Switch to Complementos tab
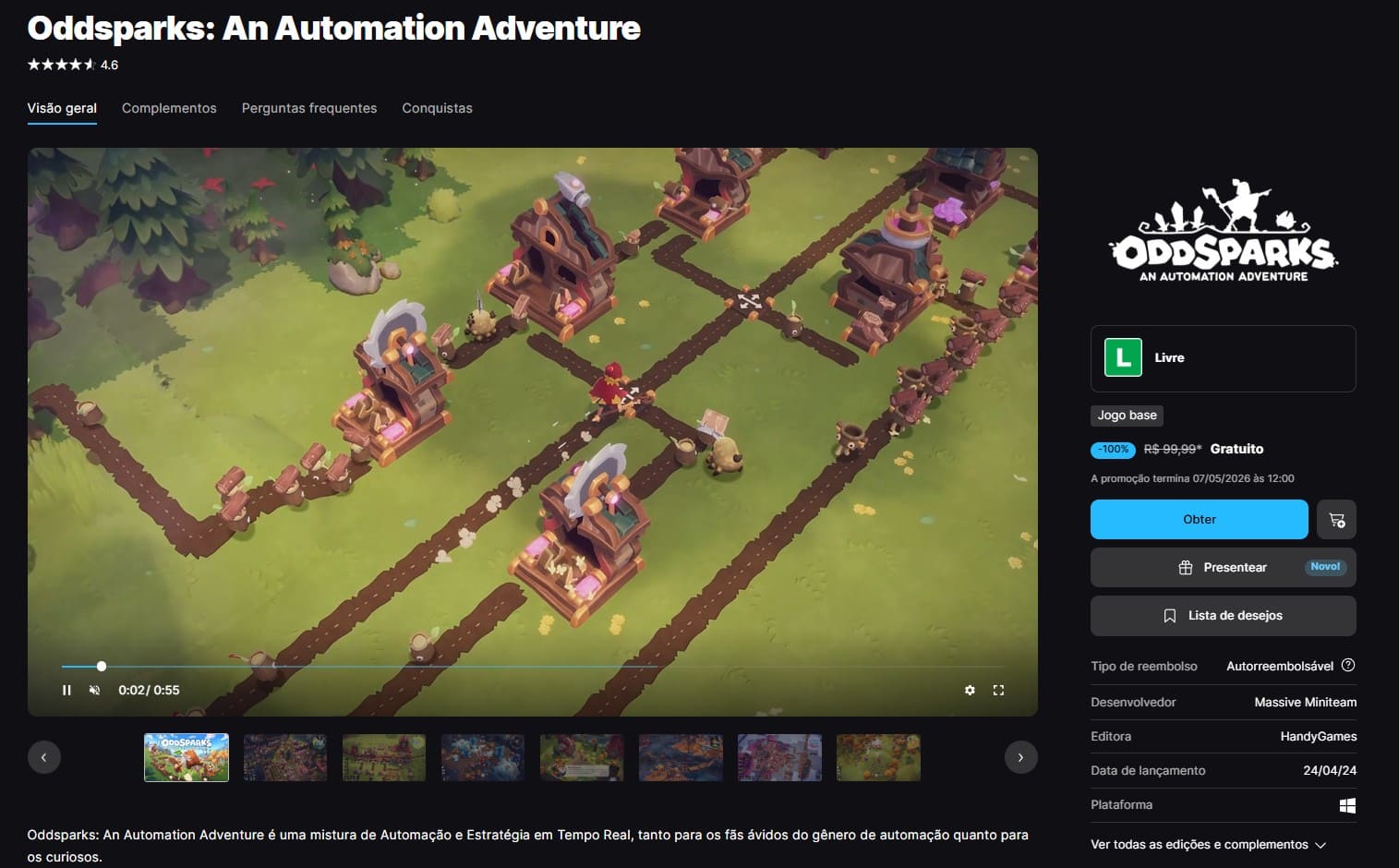 (169, 108)
